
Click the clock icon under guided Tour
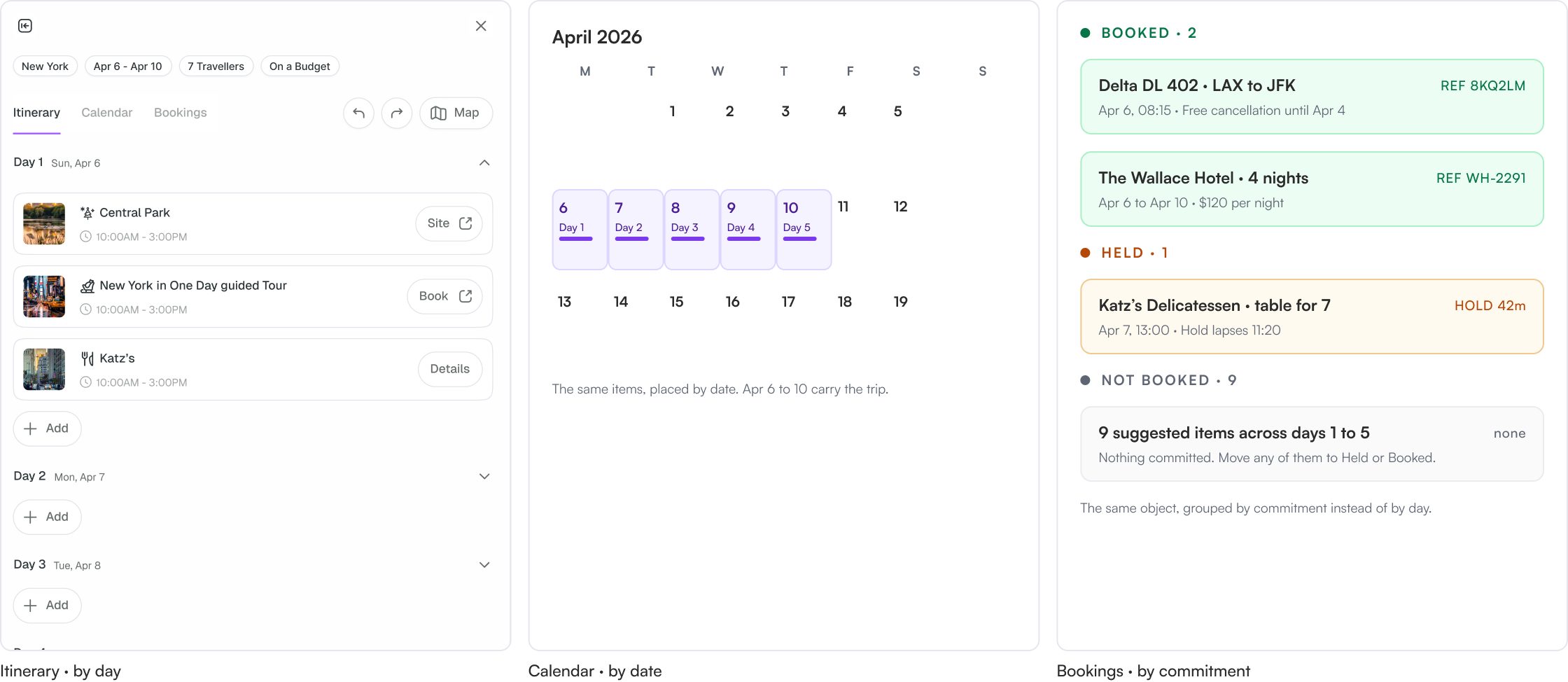click(85, 309)
